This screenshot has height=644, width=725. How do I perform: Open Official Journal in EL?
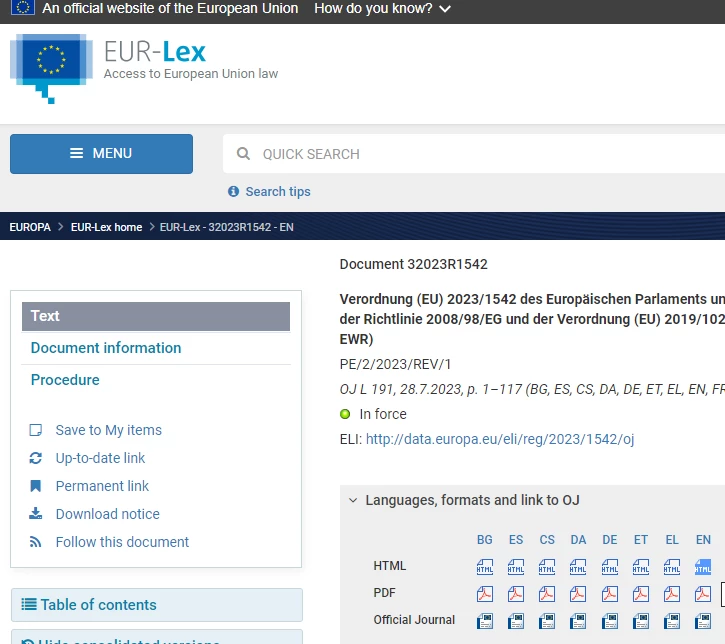point(672,621)
